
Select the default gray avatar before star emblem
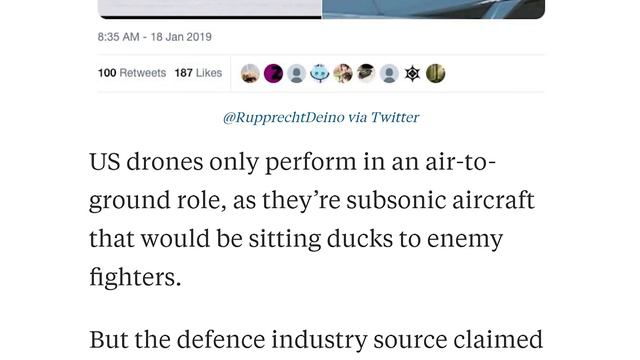389,73
